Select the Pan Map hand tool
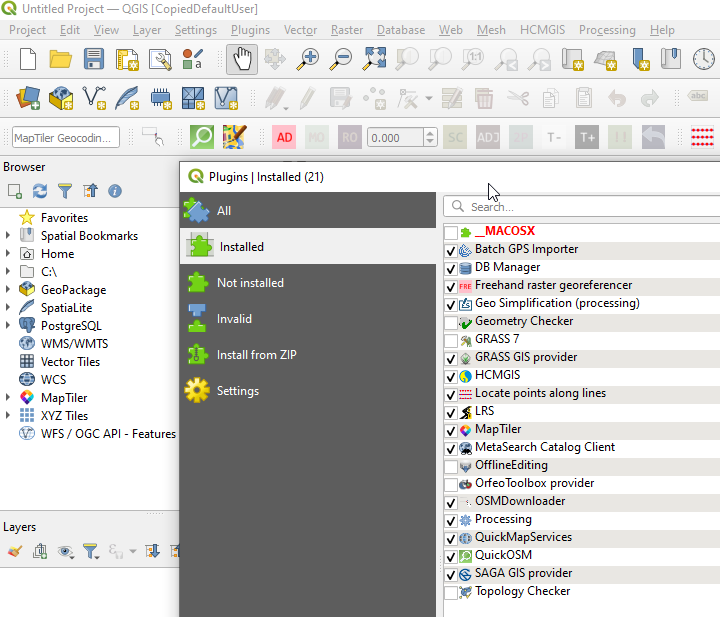The image size is (720, 617). 242,59
